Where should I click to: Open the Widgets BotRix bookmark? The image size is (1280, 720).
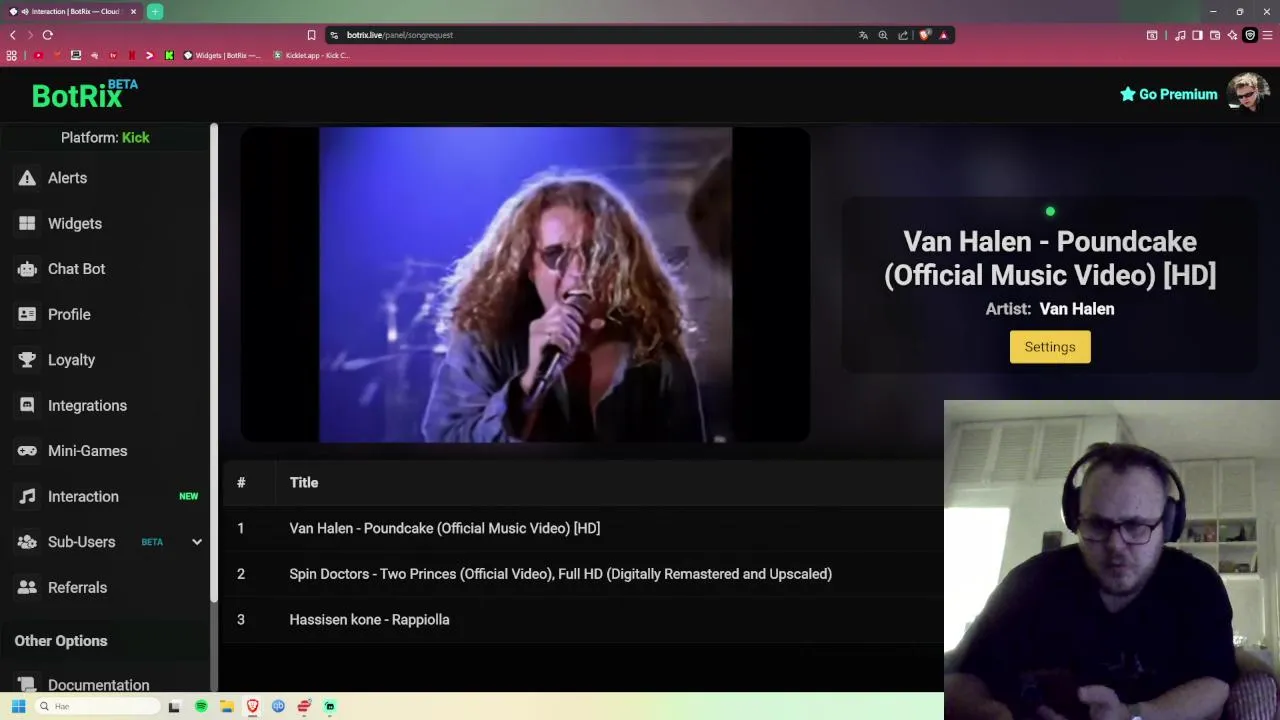click(x=222, y=55)
